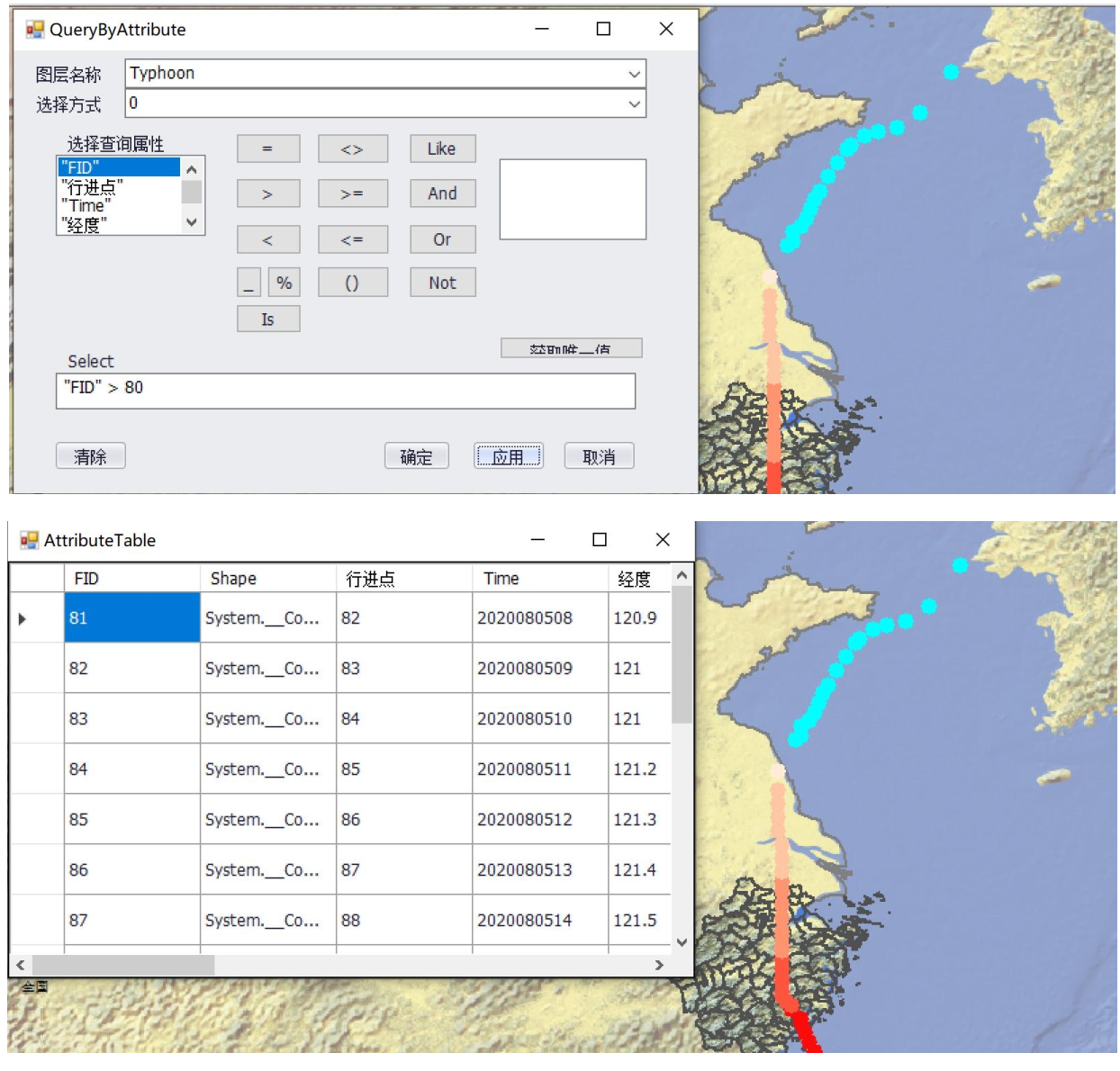Select the FID cell with value 87
Image resolution: width=1120 pixels, height=1071 pixels.
point(132,921)
